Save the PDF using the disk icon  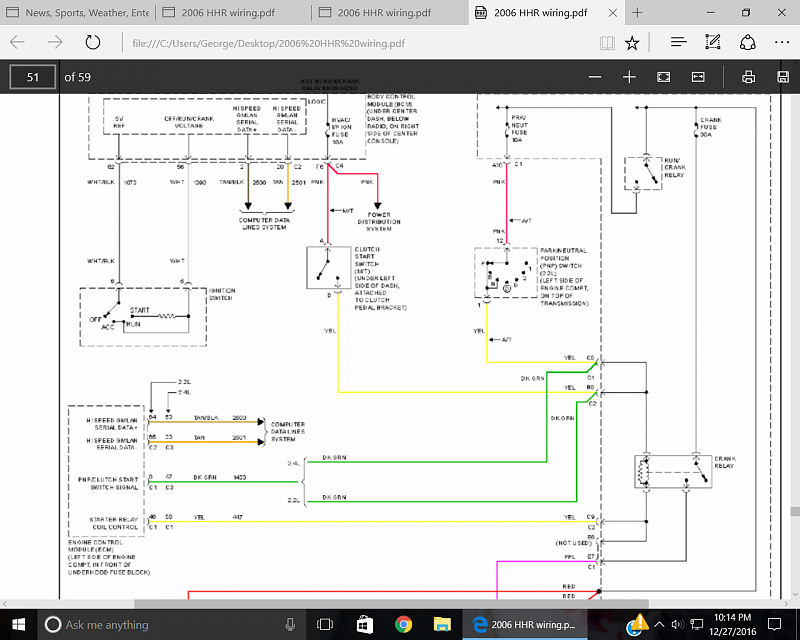pyautogui.click(x=783, y=77)
